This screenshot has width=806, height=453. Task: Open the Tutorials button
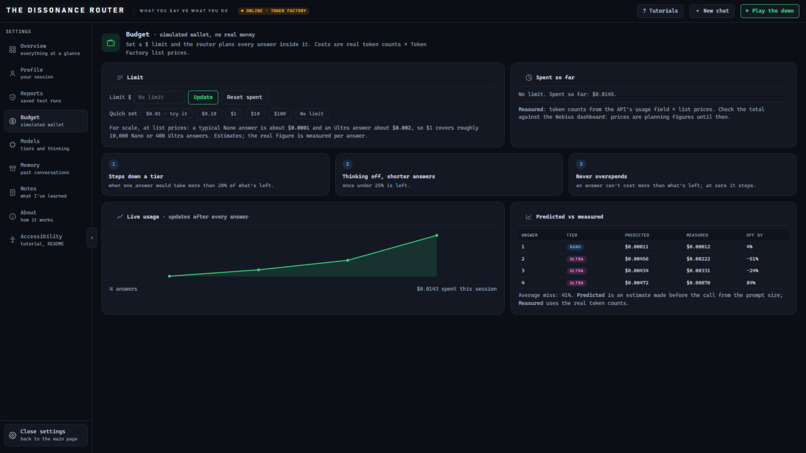(x=660, y=11)
